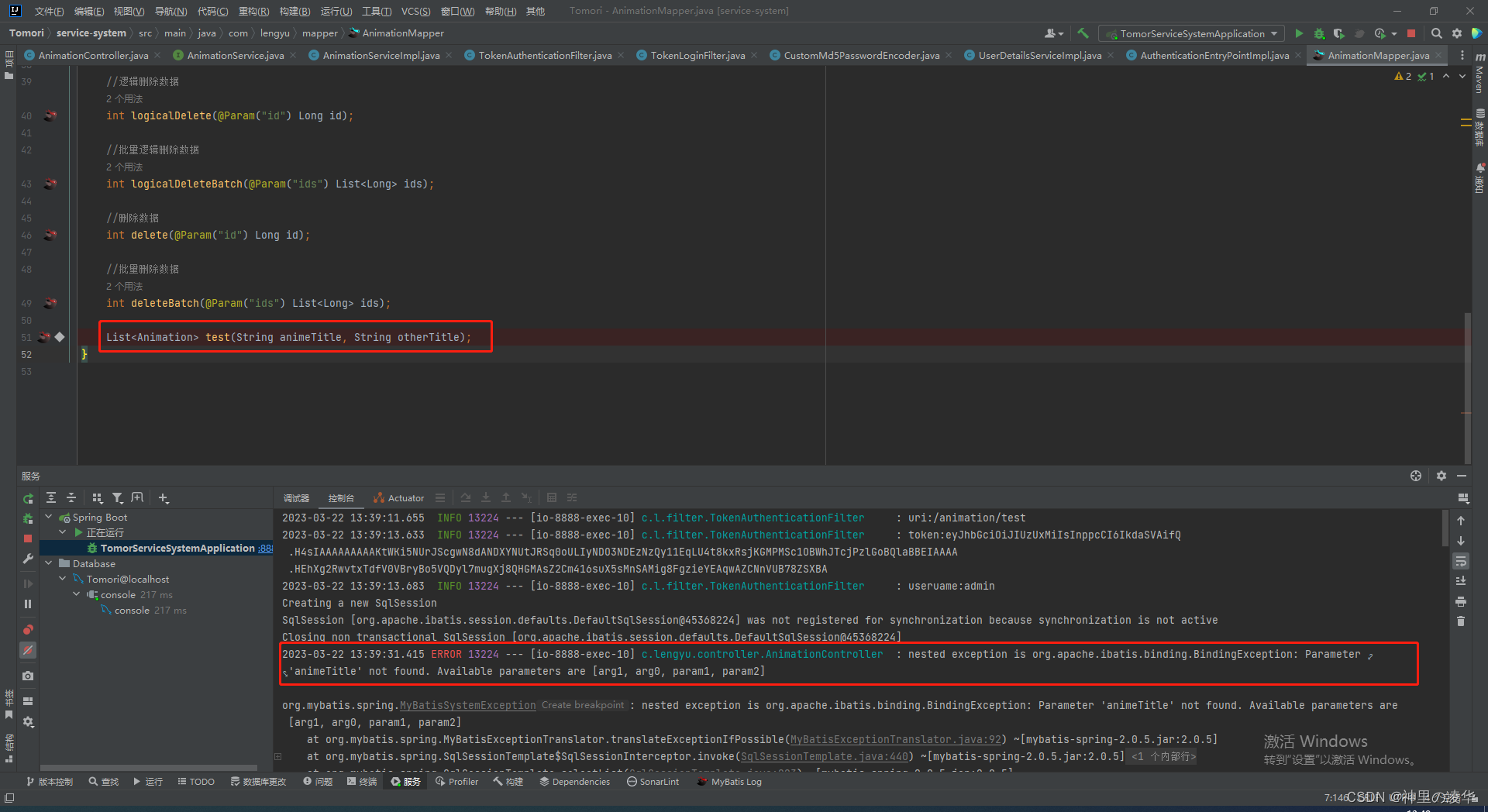
Task: Toggle soft-wrap in the console right toolbar
Action: pyautogui.click(x=1461, y=561)
